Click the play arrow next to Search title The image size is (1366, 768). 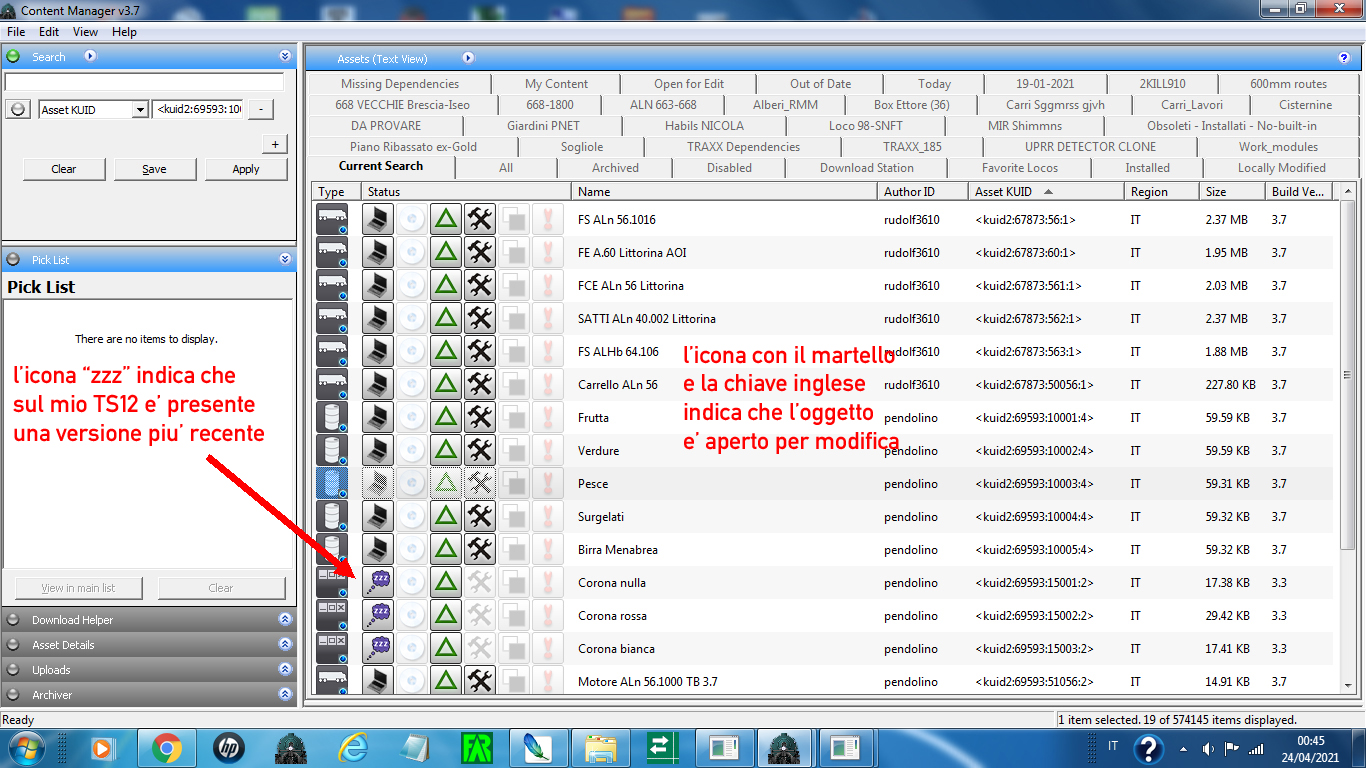coord(90,57)
